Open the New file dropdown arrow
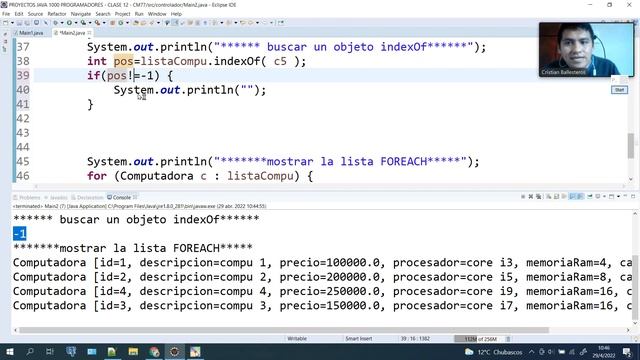 pyautogui.click(x=12, y=23)
